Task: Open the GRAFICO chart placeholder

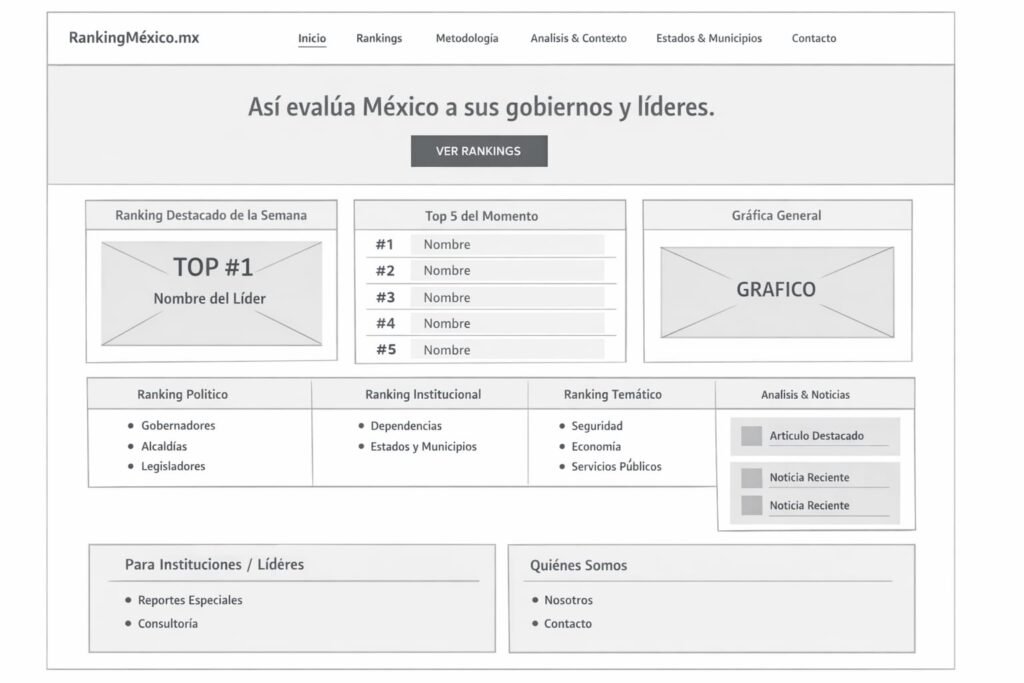Action: coord(776,291)
